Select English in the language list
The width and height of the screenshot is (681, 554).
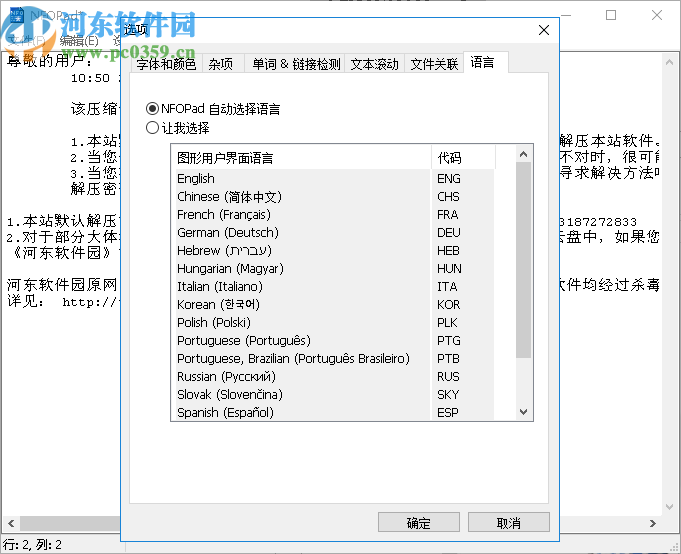(x=301, y=178)
